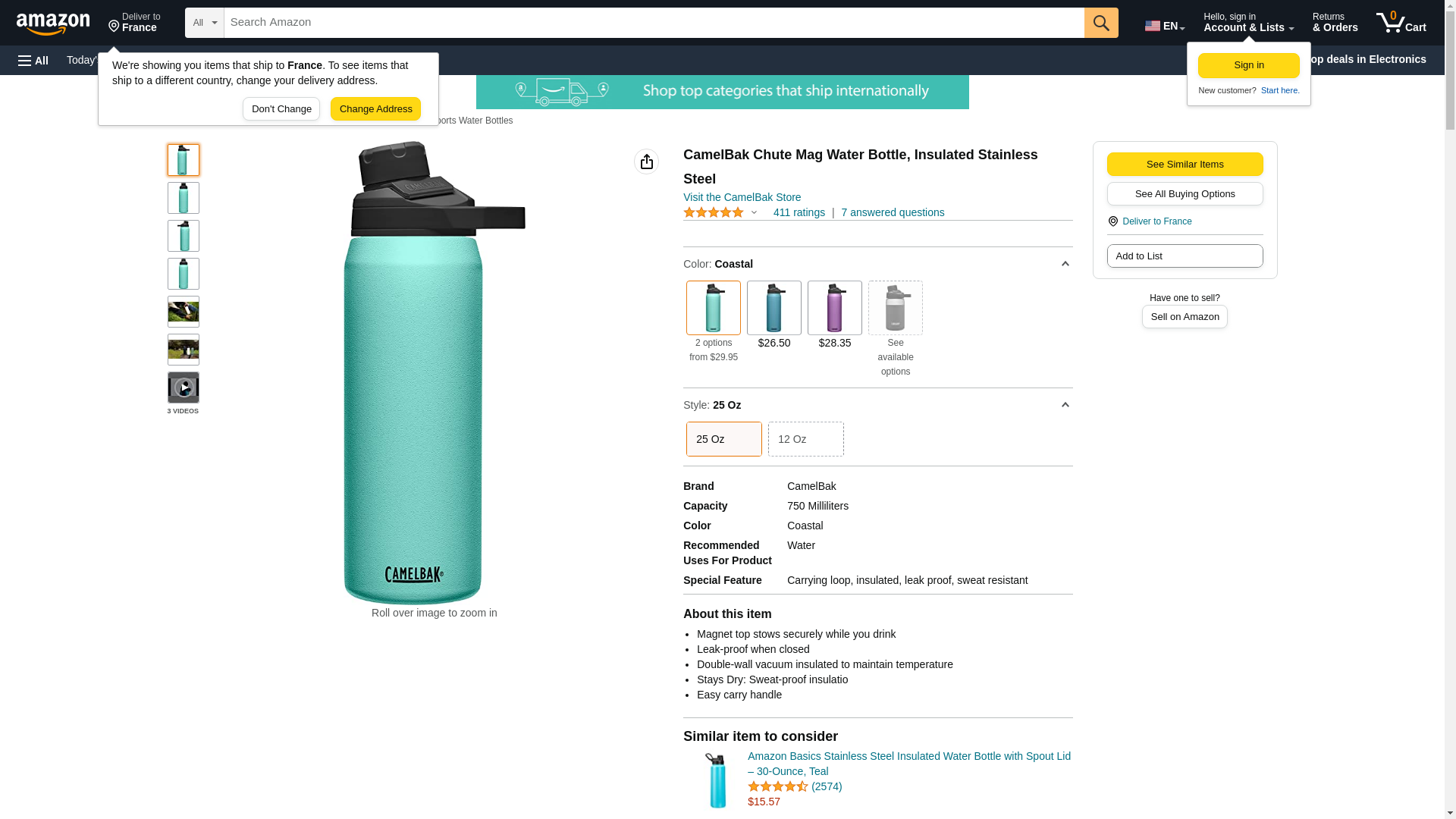Choose the purple bottle color swatch
The image size is (1456, 819).
pos(835,308)
